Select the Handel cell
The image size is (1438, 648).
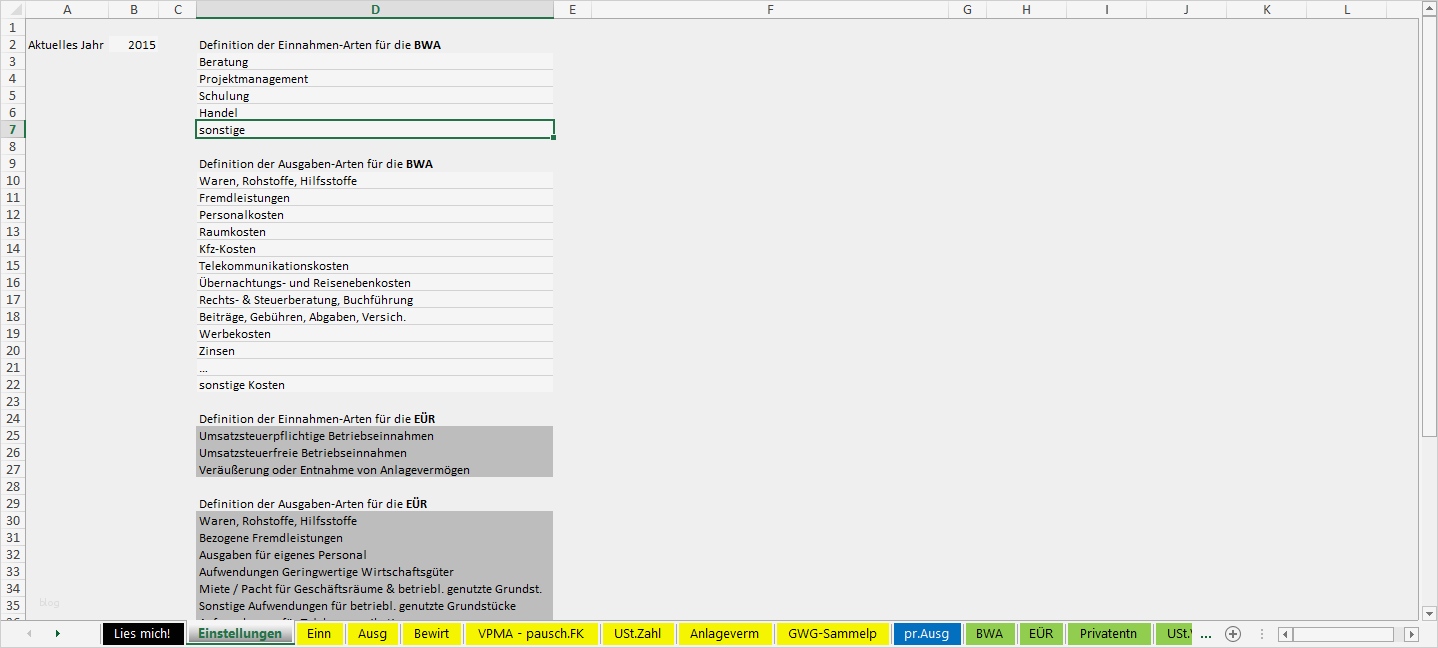[x=375, y=113]
